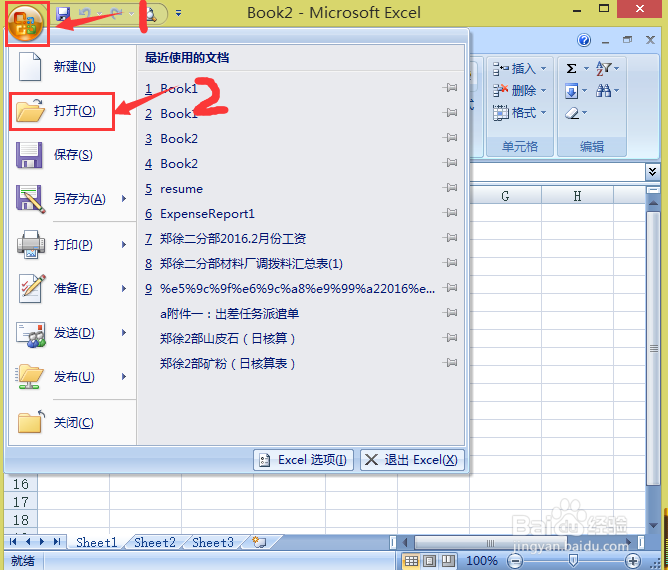Pin recent document number 3 Book2
Screen dimensions: 668x570
pyautogui.click(x=450, y=138)
